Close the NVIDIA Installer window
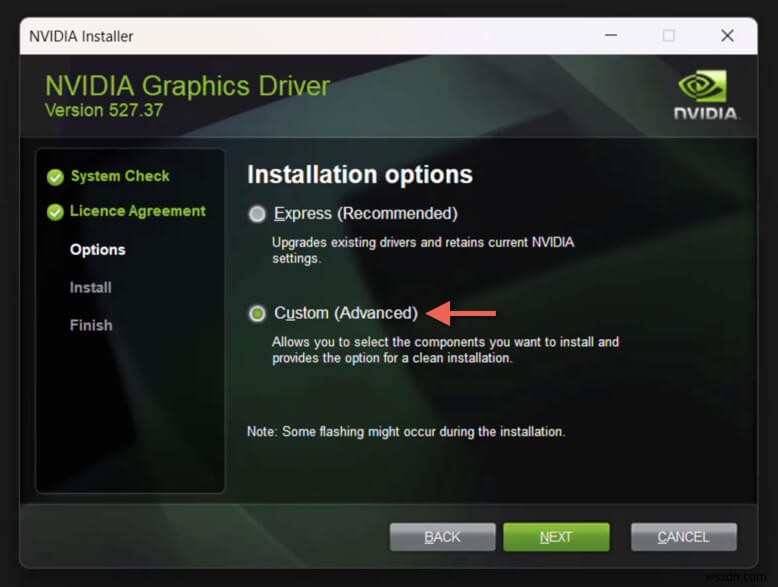This screenshot has width=778, height=587. pos(727,35)
